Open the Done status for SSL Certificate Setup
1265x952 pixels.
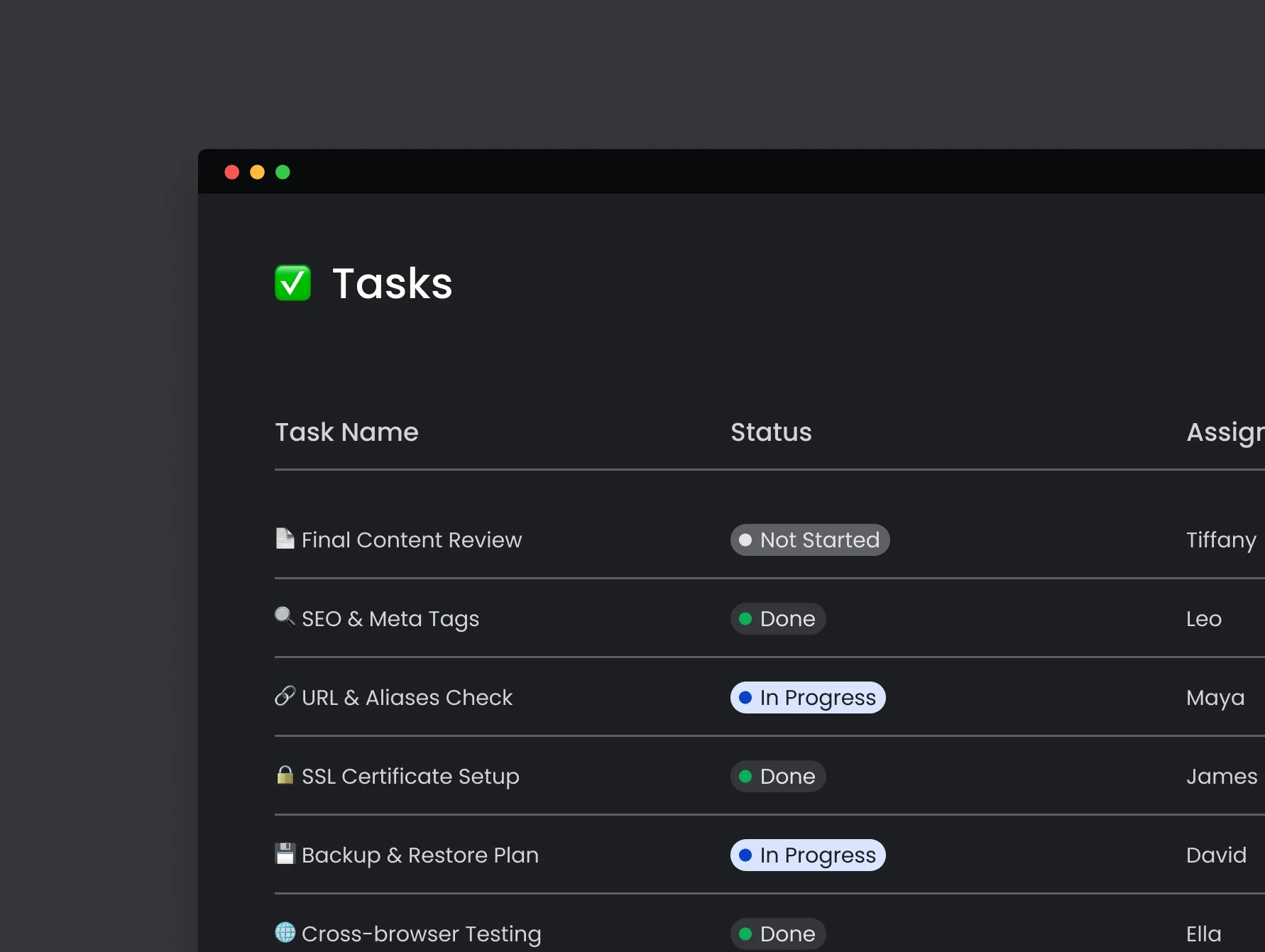778,776
